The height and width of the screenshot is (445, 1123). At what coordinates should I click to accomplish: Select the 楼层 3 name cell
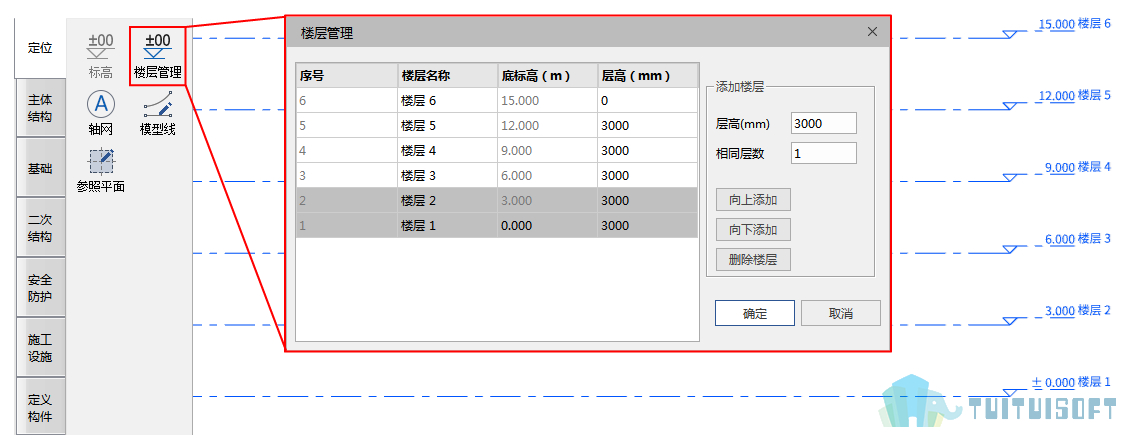coord(448,176)
